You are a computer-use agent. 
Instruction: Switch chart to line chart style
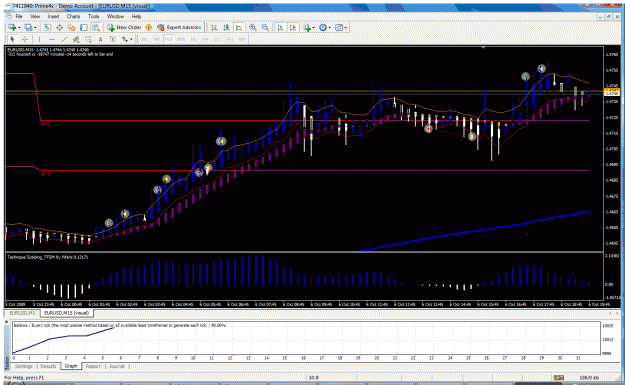coord(239,27)
